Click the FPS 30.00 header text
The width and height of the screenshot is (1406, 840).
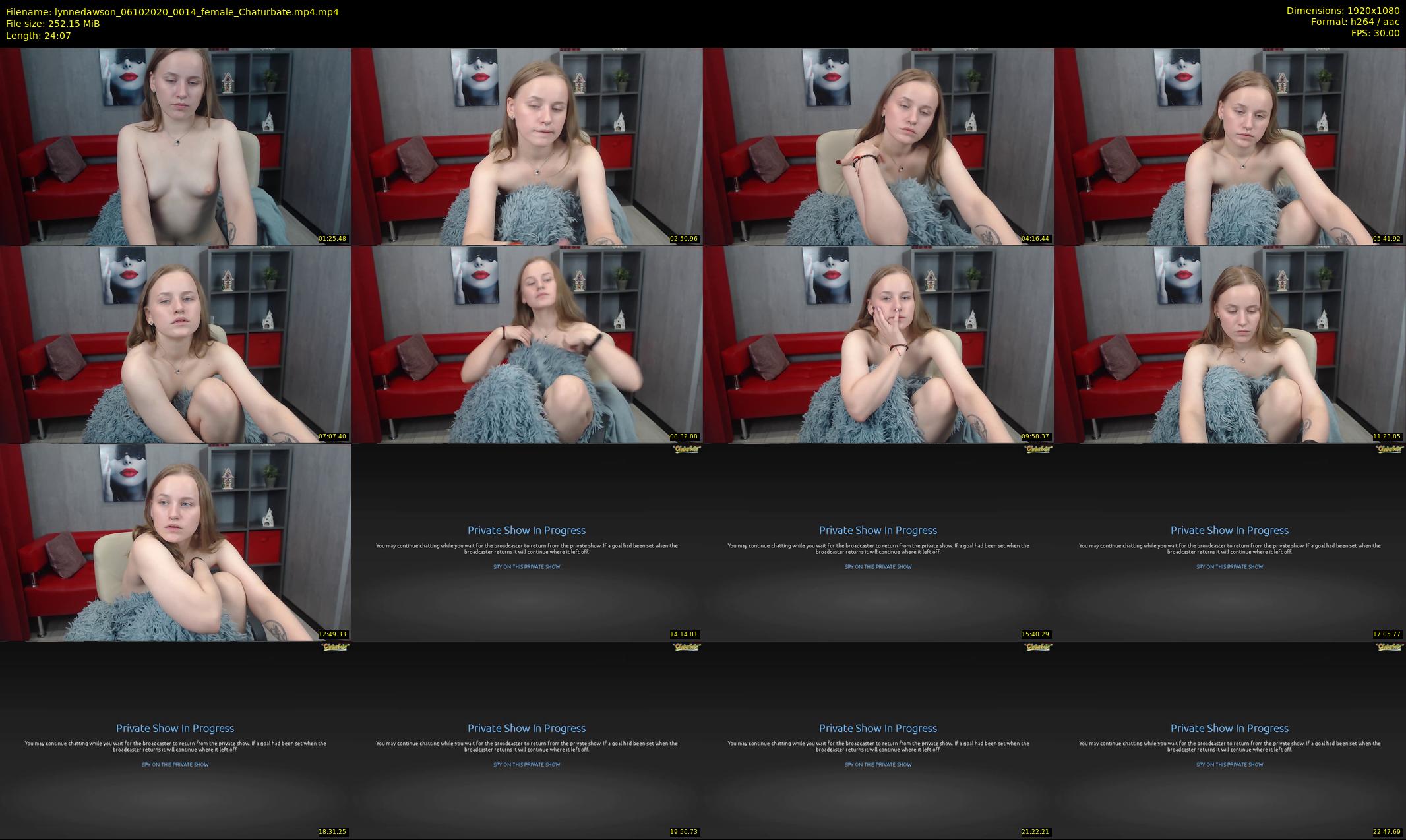(1375, 33)
